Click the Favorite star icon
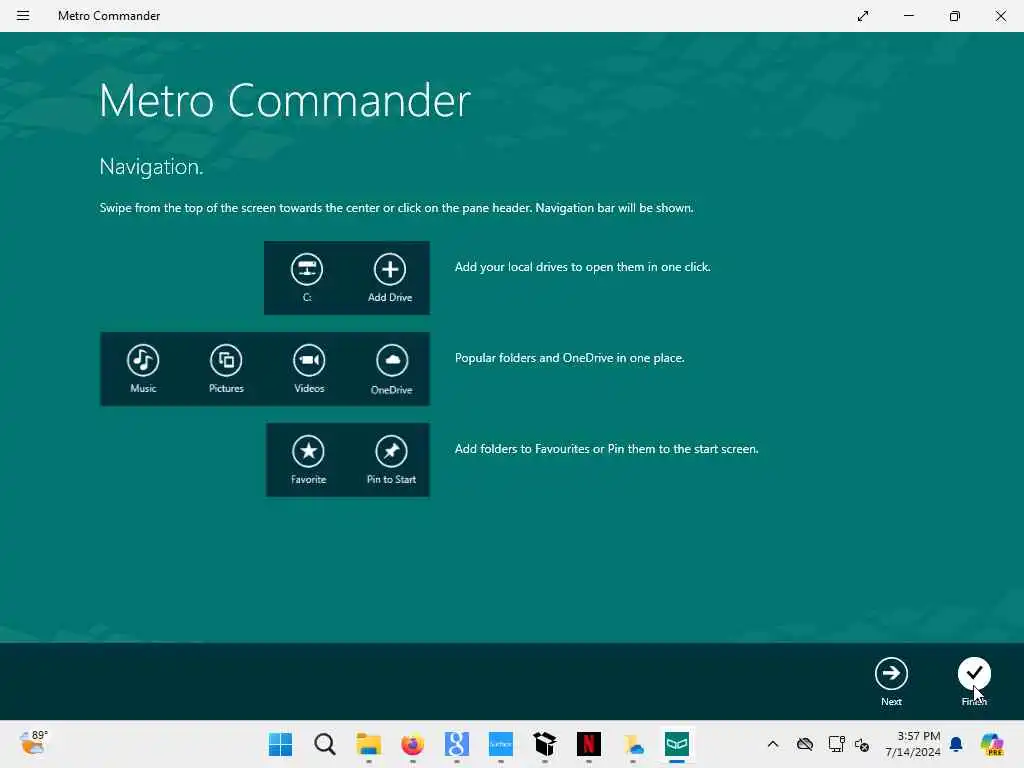This screenshot has height=768, width=1024. [x=308, y=451]
